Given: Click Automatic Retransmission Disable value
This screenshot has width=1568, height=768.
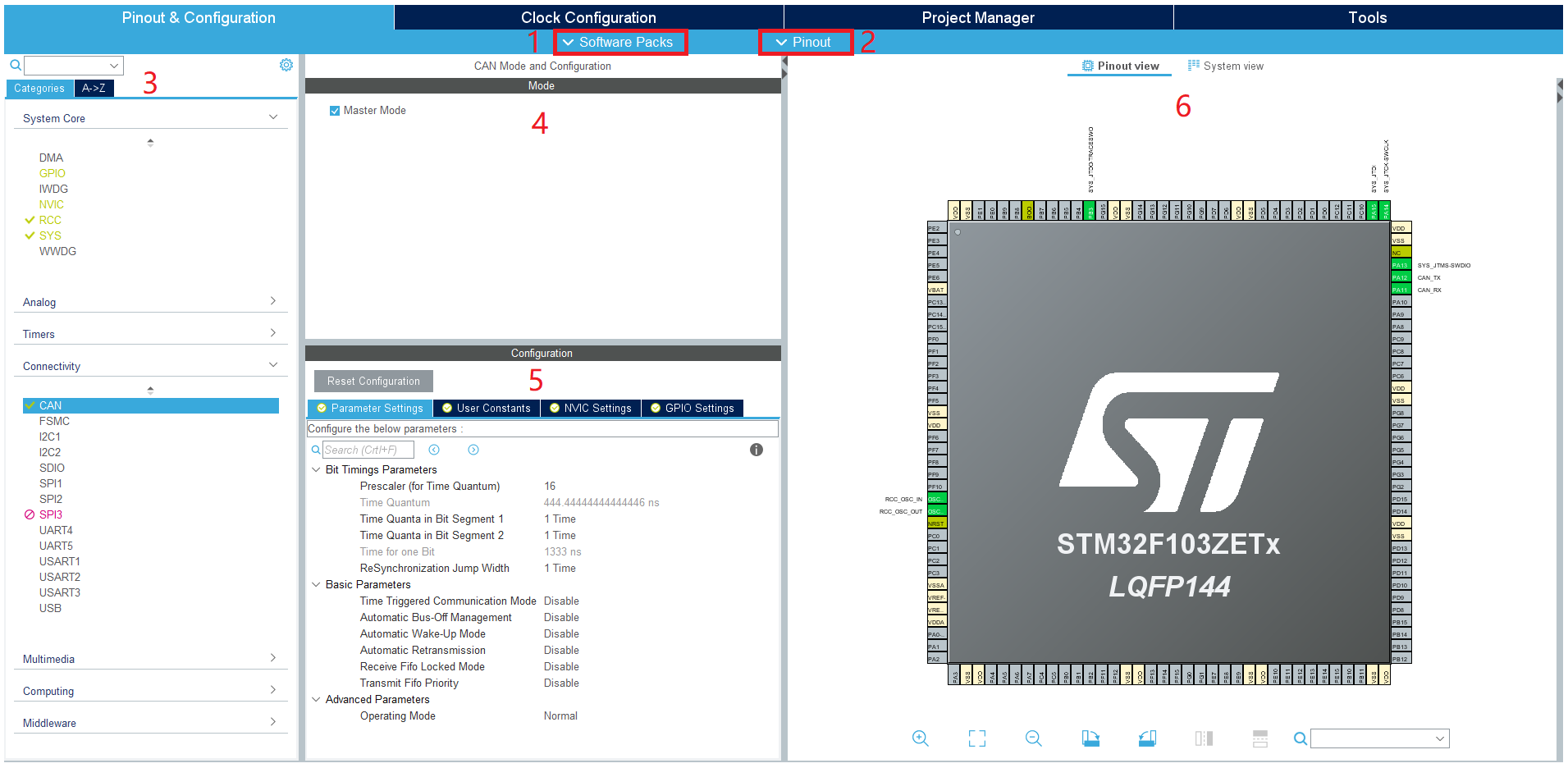Looking at the screenshot, I should point(561,650).
